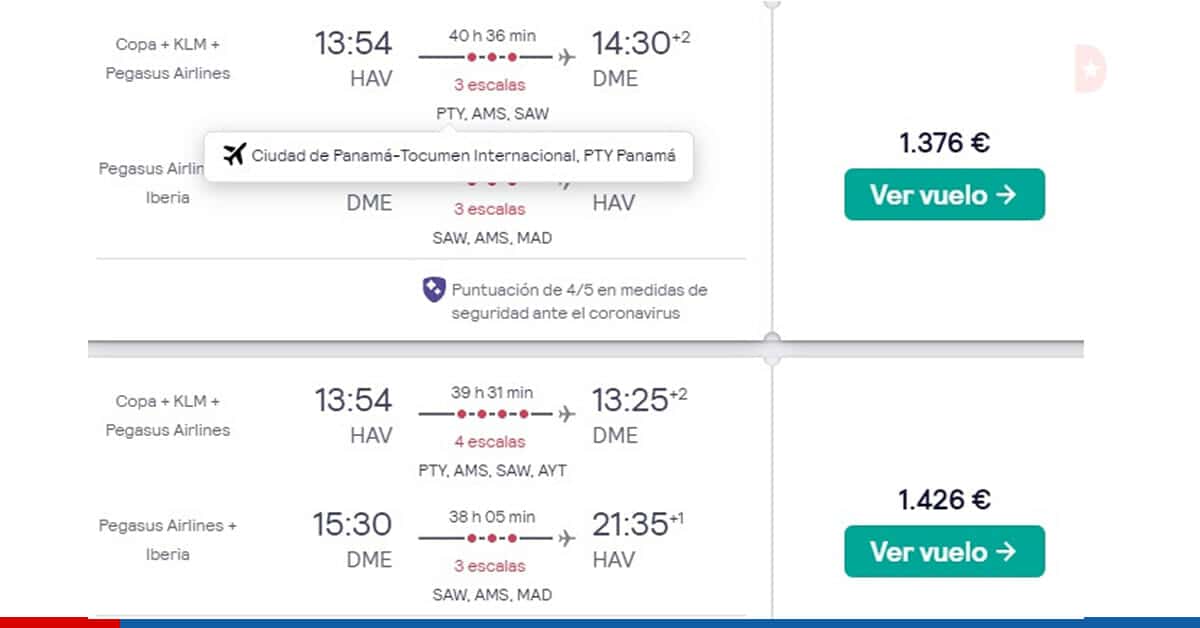Click the 3 escalas link under 40 h 36 min
Viewport: 1200px width, 628px height.
click(x=489, y=85)
